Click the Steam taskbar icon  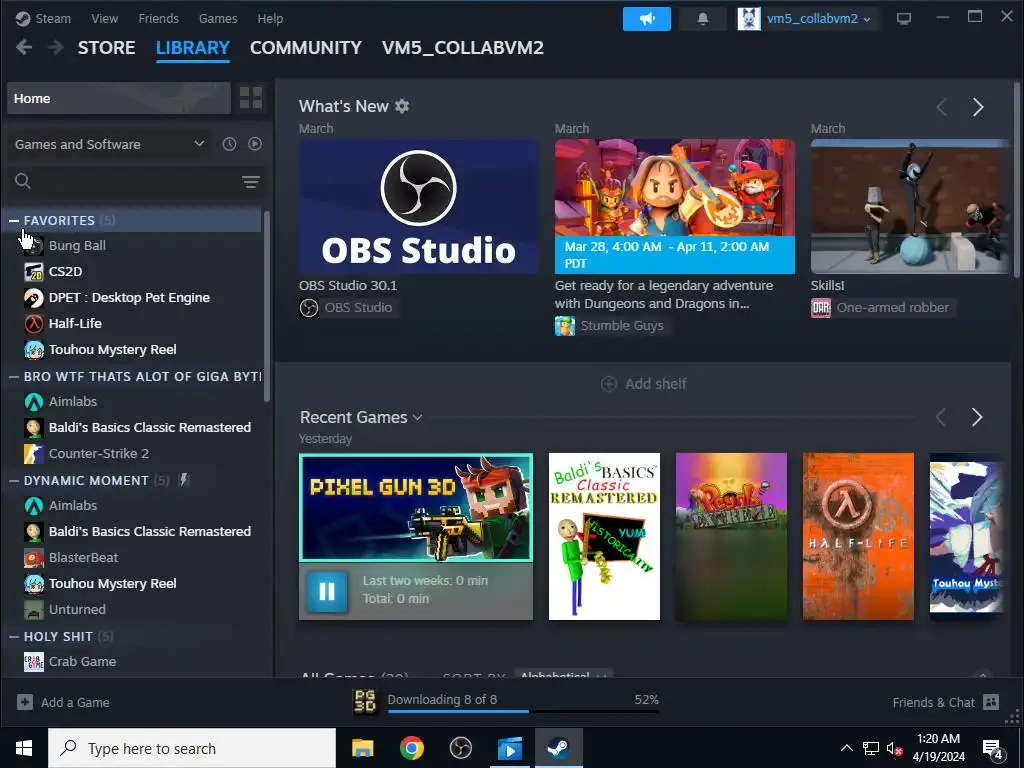[x=558, y=748]
